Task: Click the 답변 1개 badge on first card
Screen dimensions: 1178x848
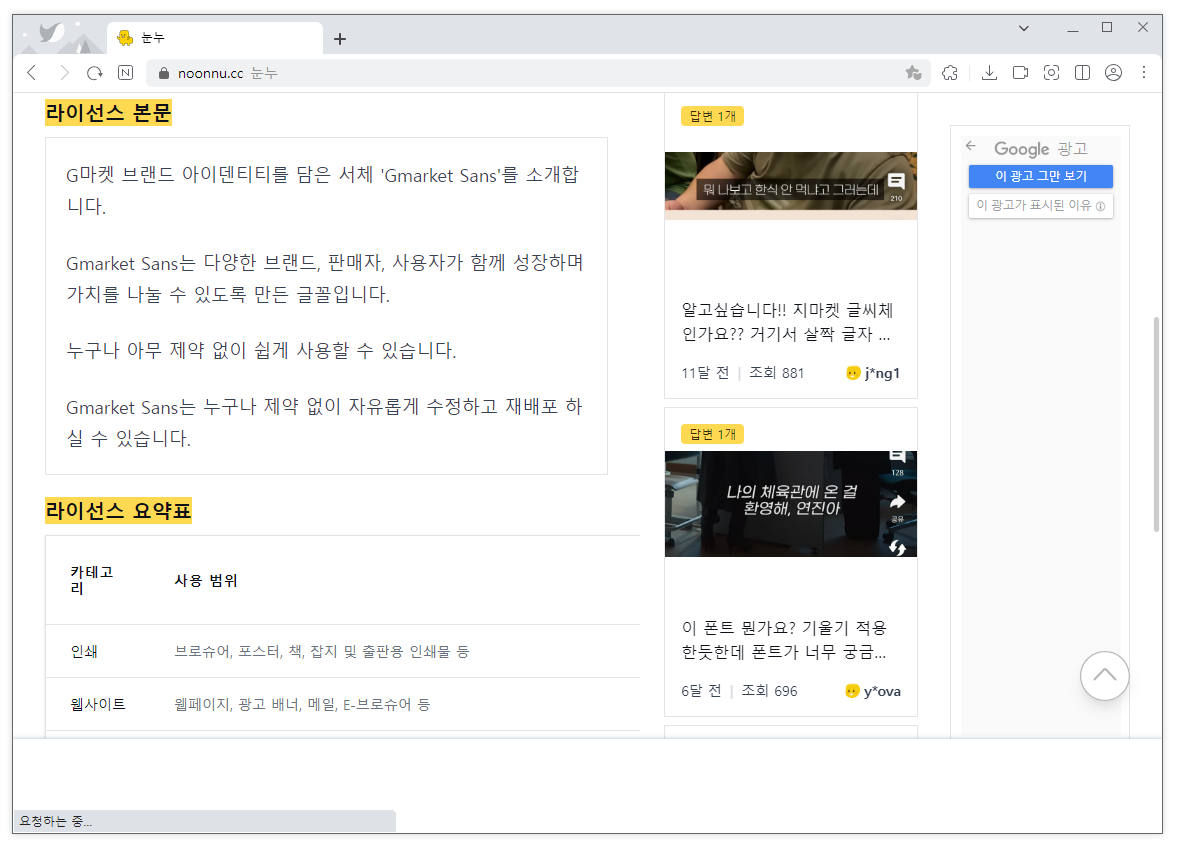Action: [x=712, y=116]
